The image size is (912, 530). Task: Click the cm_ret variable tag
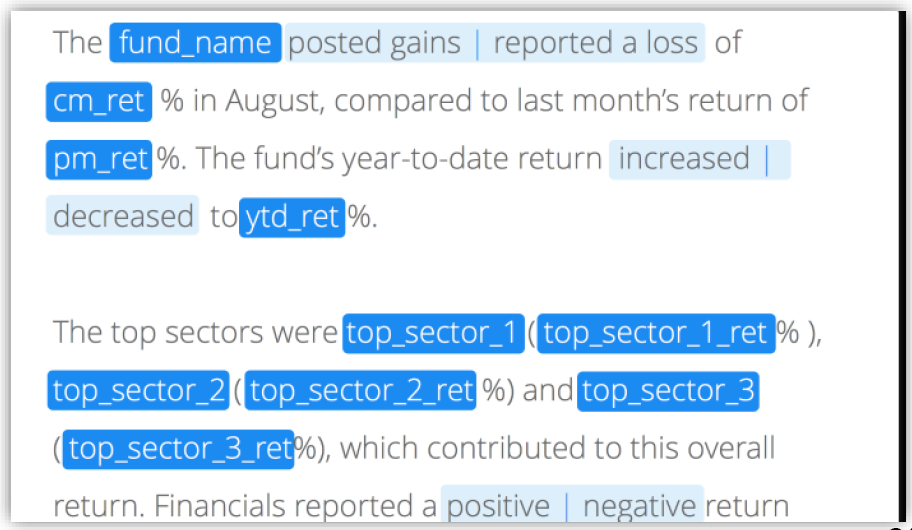99,101
